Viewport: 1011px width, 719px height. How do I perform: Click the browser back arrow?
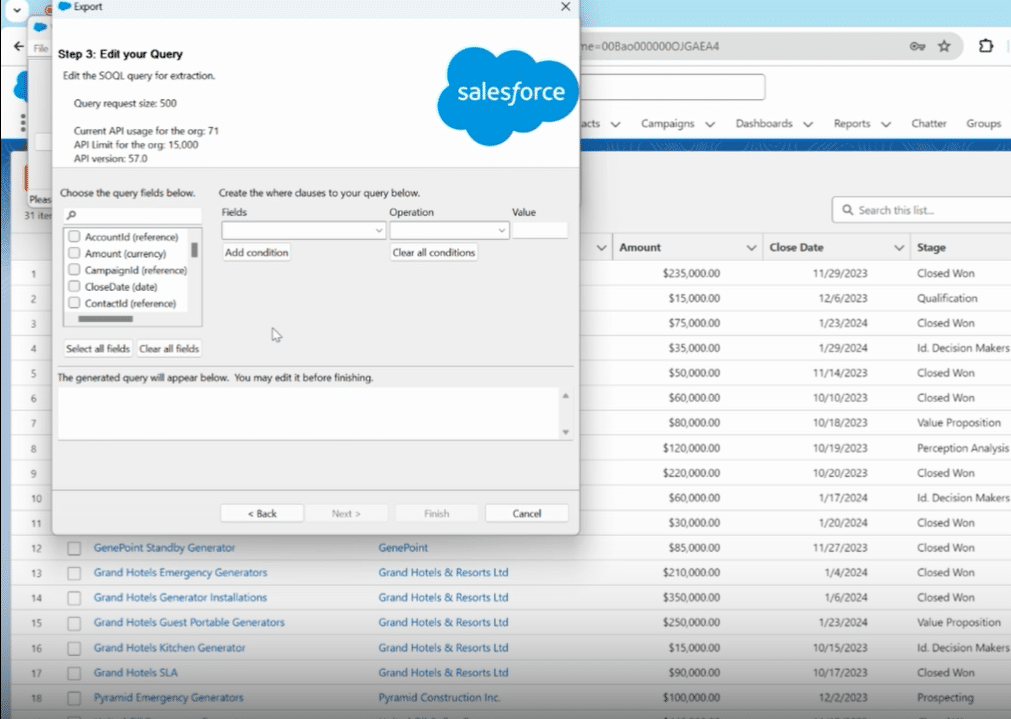click(19, 46)
